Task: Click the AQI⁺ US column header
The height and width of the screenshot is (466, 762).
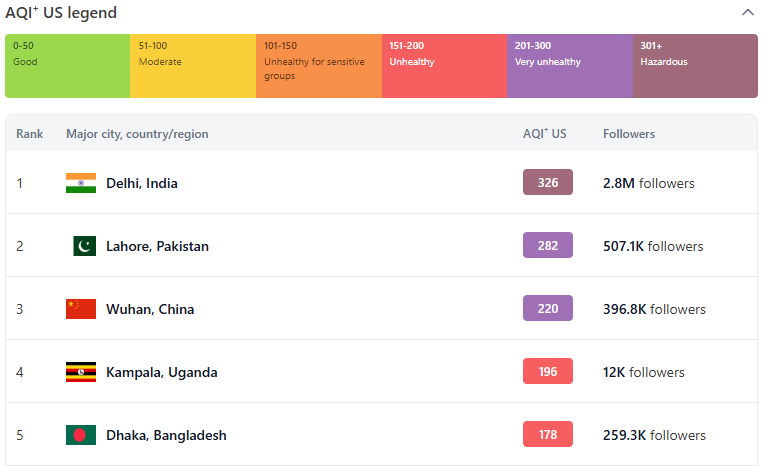Action: [545, 134]
